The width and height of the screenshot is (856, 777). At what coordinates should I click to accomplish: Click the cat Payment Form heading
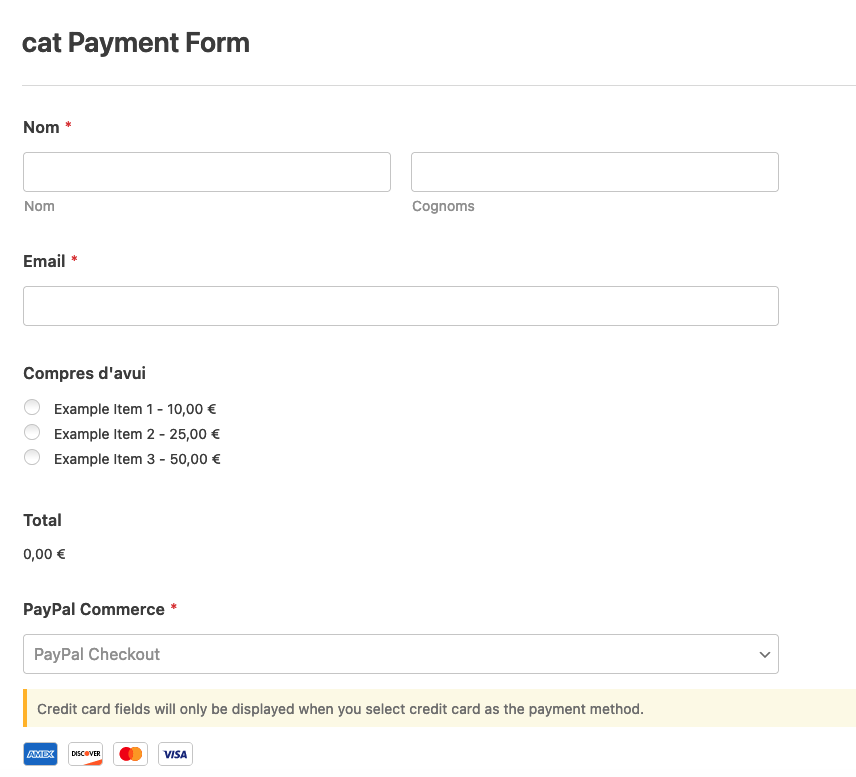tap(136, 43)
